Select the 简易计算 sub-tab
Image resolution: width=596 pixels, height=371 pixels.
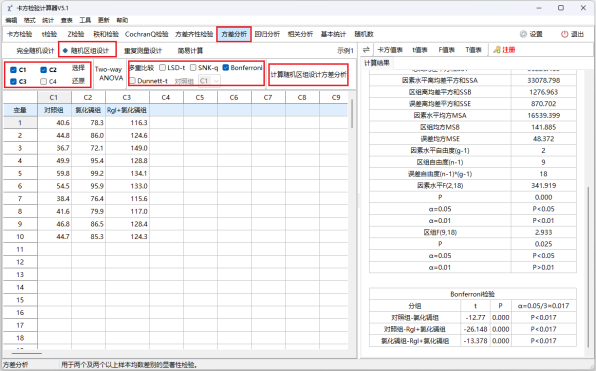pos(190,51)
